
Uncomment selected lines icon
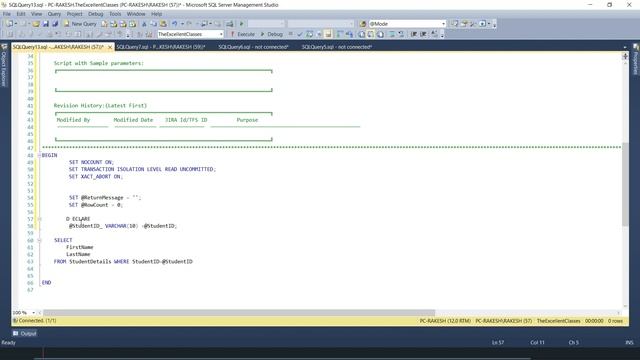coord(401,34)
